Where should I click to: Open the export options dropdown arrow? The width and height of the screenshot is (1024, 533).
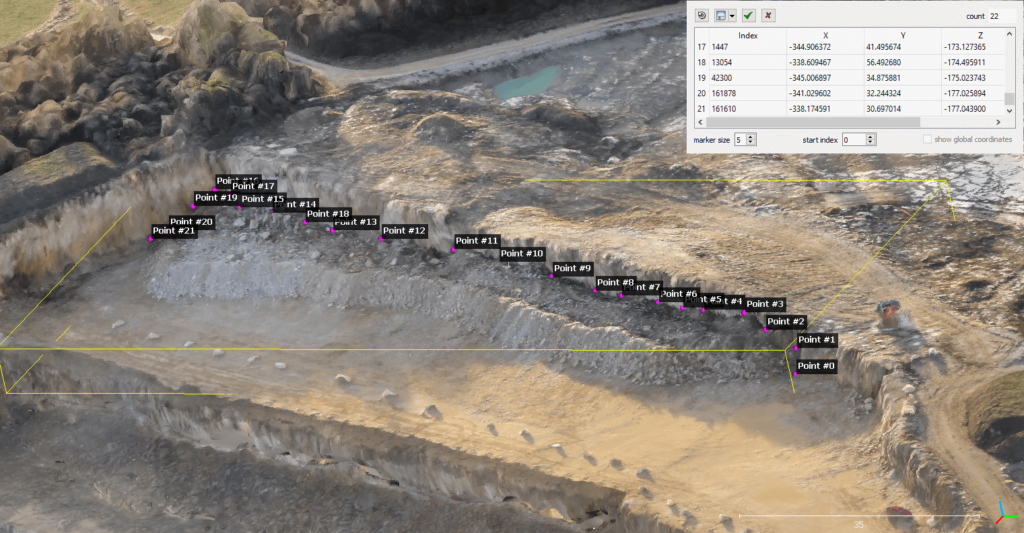point(732,16)
